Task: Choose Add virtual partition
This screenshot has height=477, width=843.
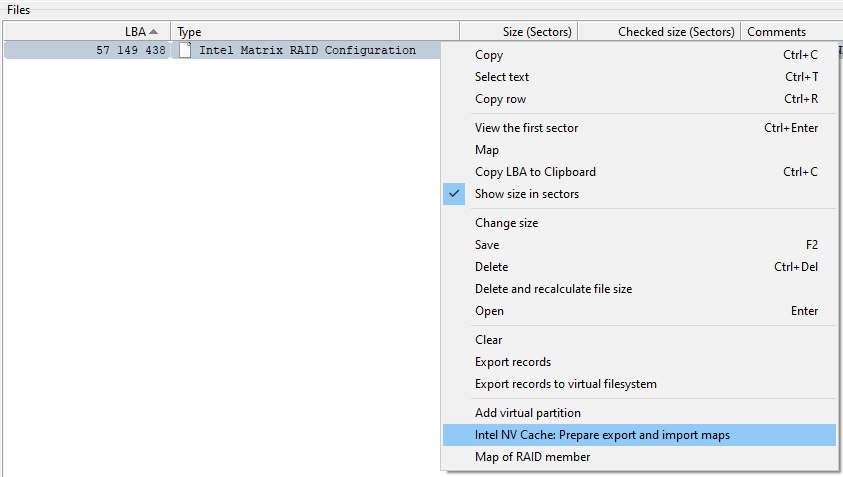Action: 527,413
